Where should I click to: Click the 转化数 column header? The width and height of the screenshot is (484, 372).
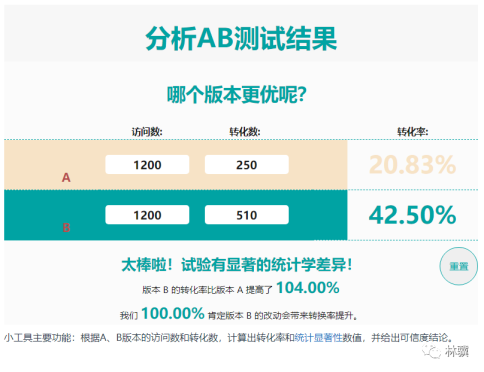[245, 132]
